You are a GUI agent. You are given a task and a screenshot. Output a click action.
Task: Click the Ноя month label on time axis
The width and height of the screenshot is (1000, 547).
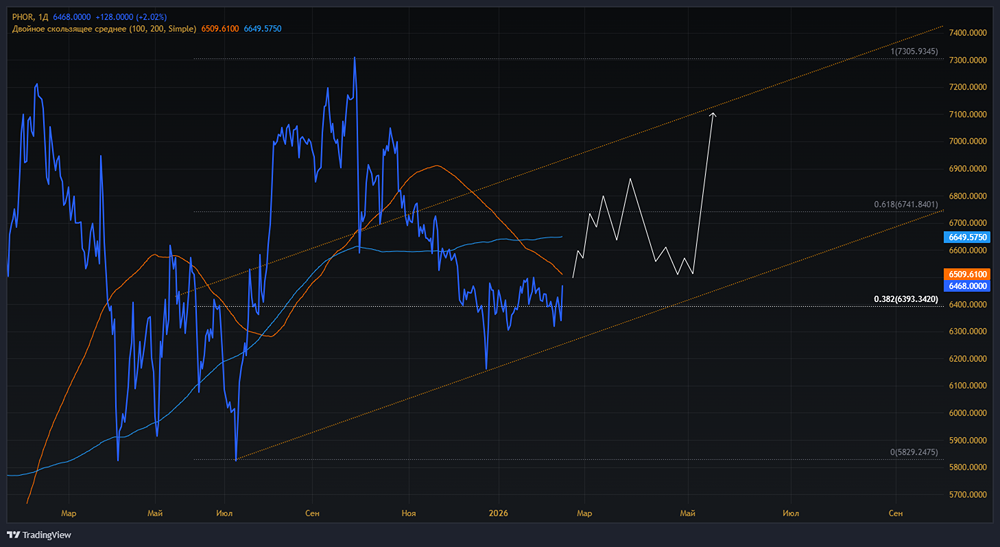(x=409, y=513)
